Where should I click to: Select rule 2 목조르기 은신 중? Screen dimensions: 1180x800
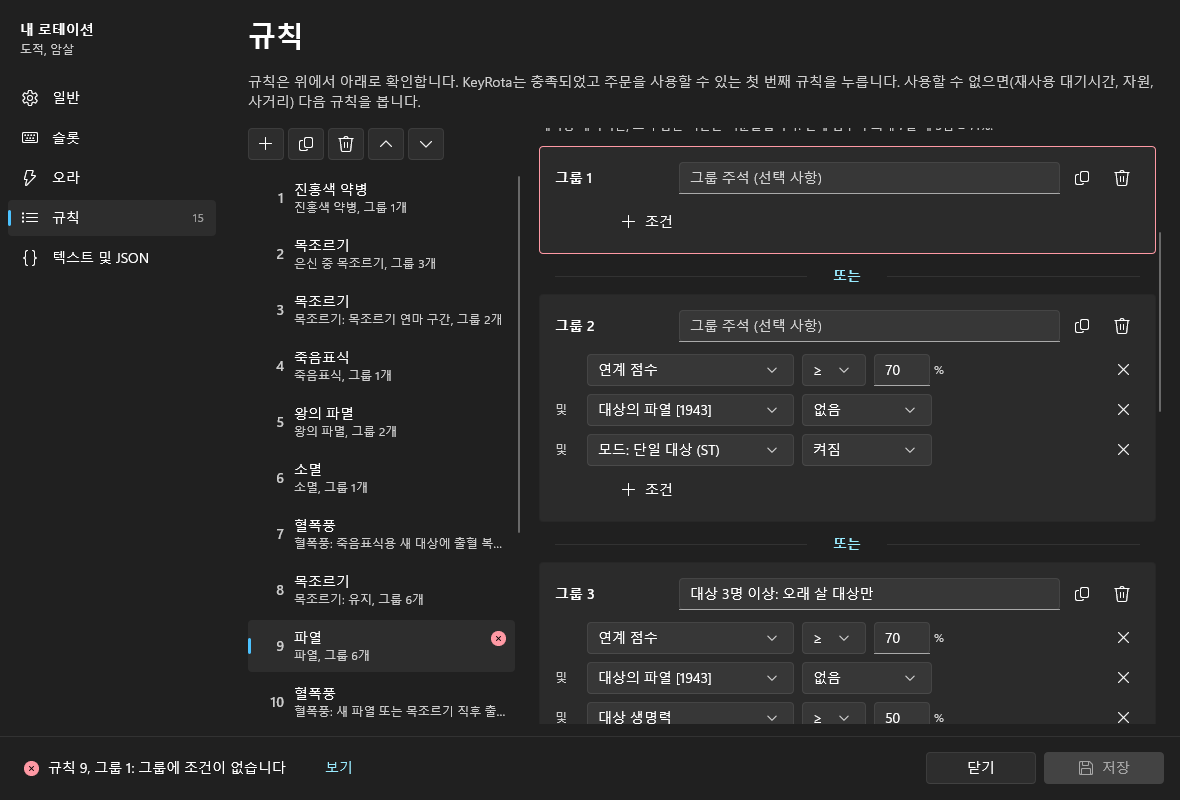click(x=382, y=254)
